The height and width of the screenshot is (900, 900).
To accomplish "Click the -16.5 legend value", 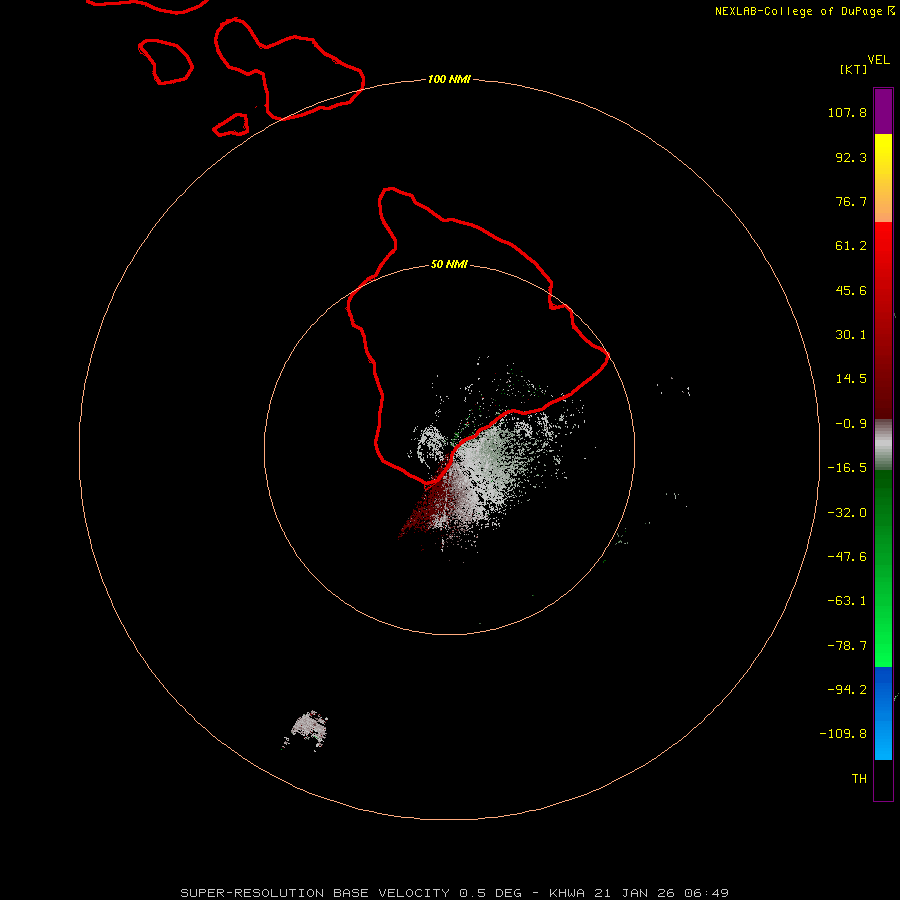I will 847,468.
